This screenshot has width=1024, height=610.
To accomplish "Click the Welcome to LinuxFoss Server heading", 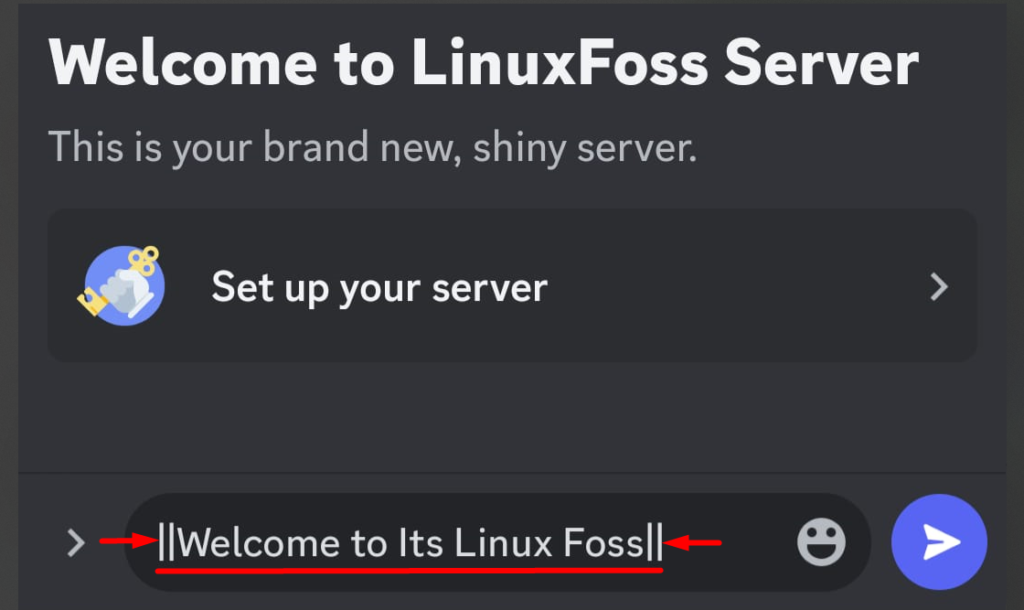I will [x=483, y=63].
